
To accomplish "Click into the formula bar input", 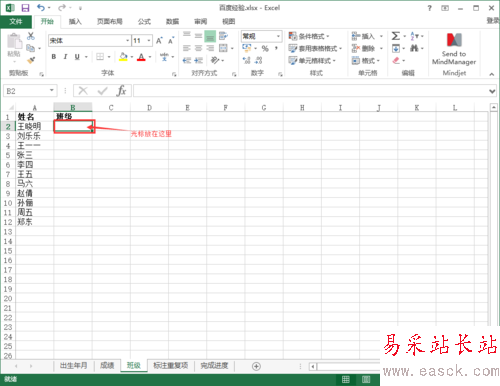I will click(x=310, y=91).
